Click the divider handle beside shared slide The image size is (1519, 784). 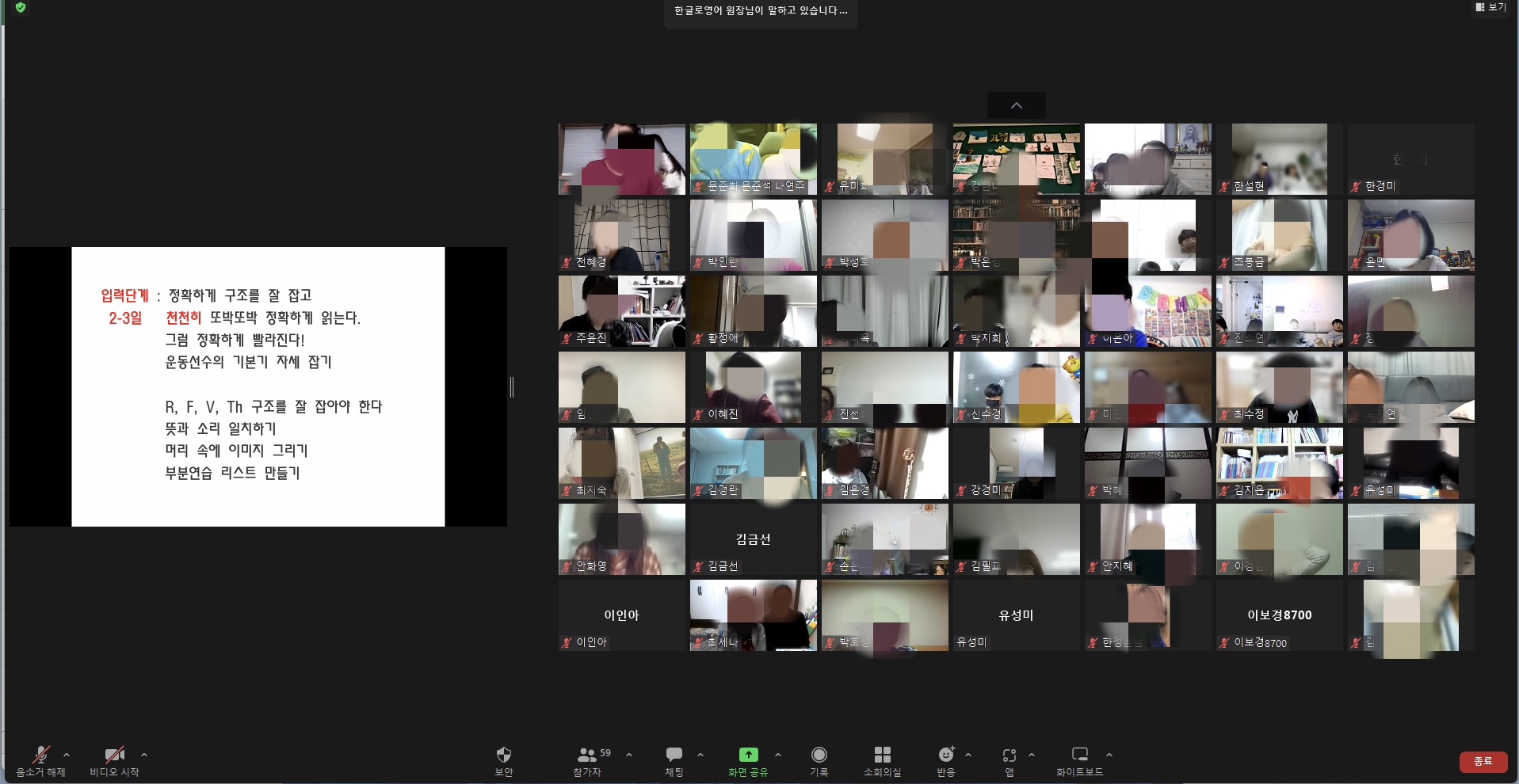click(512, 387)
